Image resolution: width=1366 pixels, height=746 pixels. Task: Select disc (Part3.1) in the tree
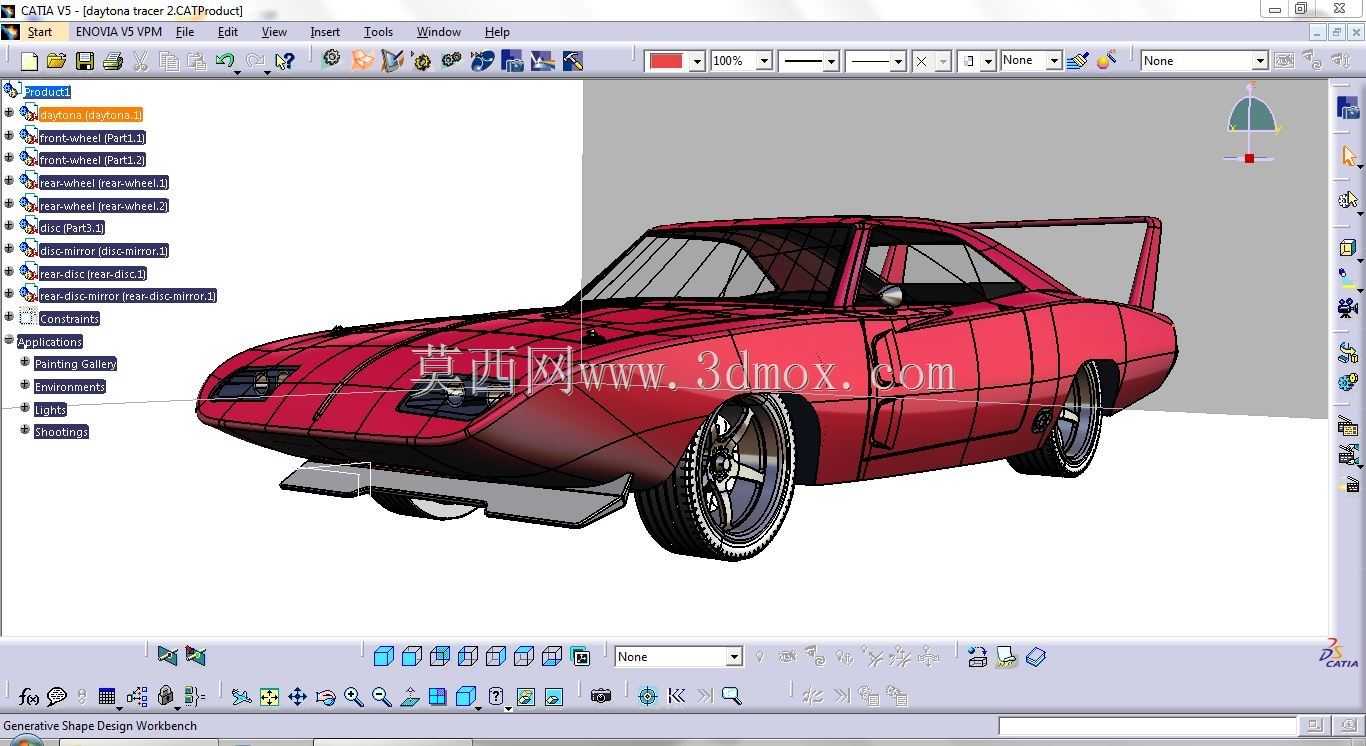[71, 228]
